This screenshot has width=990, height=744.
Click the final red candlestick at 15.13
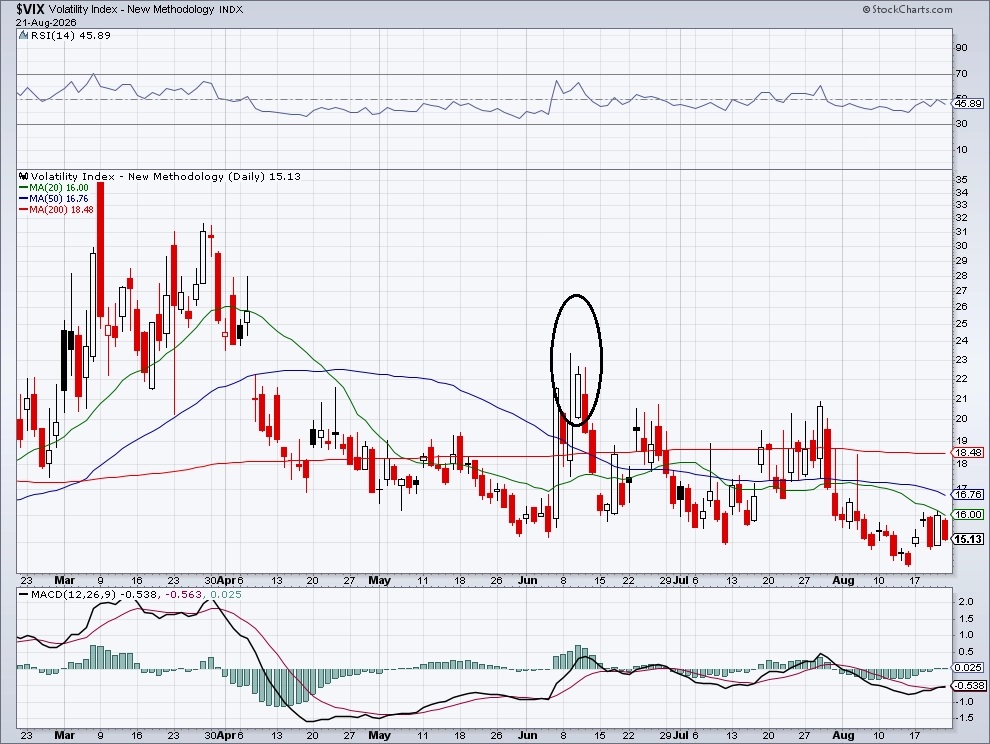945,531
